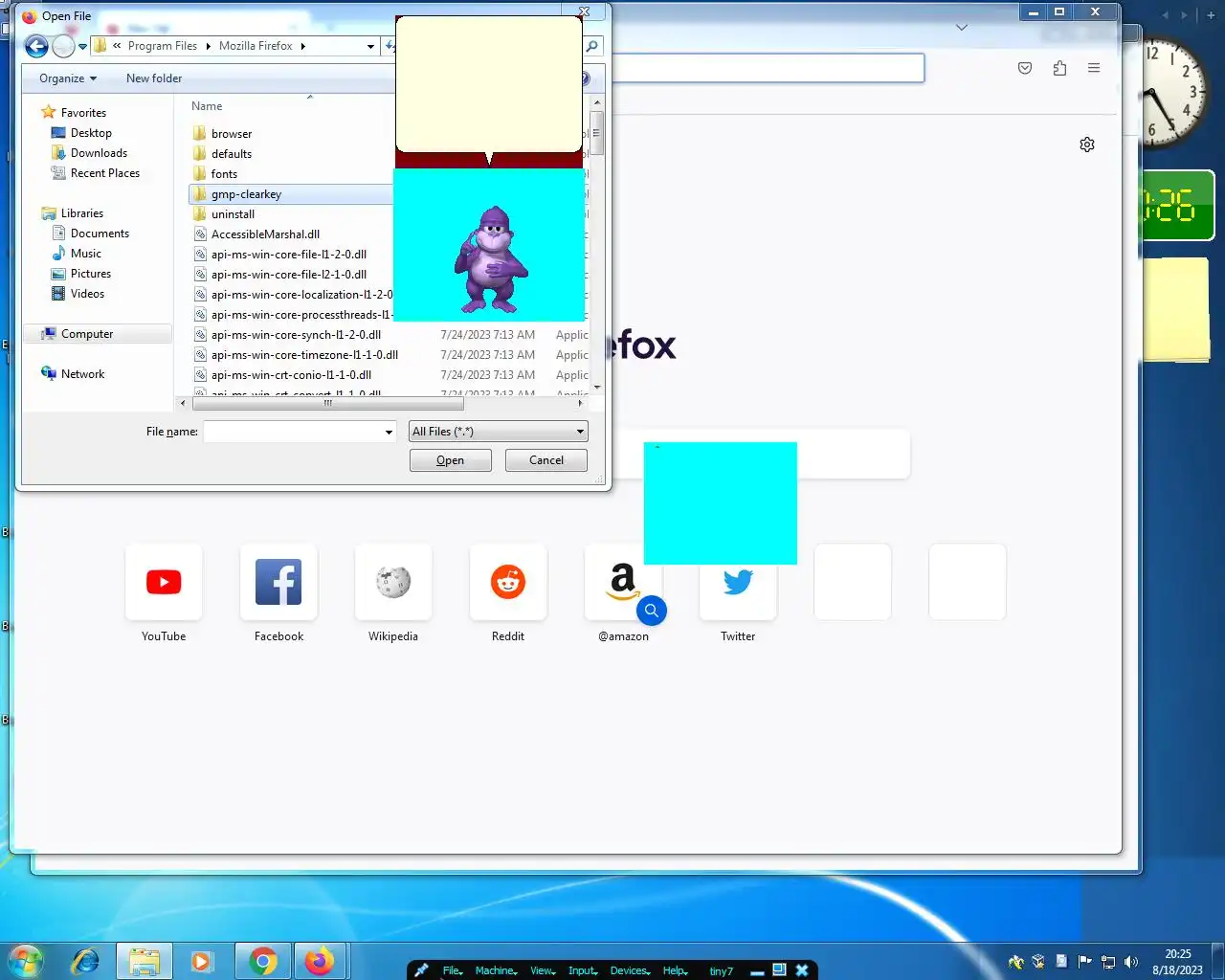Select api-ms-win-core-file-l2-1-0.dll
Image resolution: width=1225 pixels, height=980 pixels.
click(x=289, y=274)
